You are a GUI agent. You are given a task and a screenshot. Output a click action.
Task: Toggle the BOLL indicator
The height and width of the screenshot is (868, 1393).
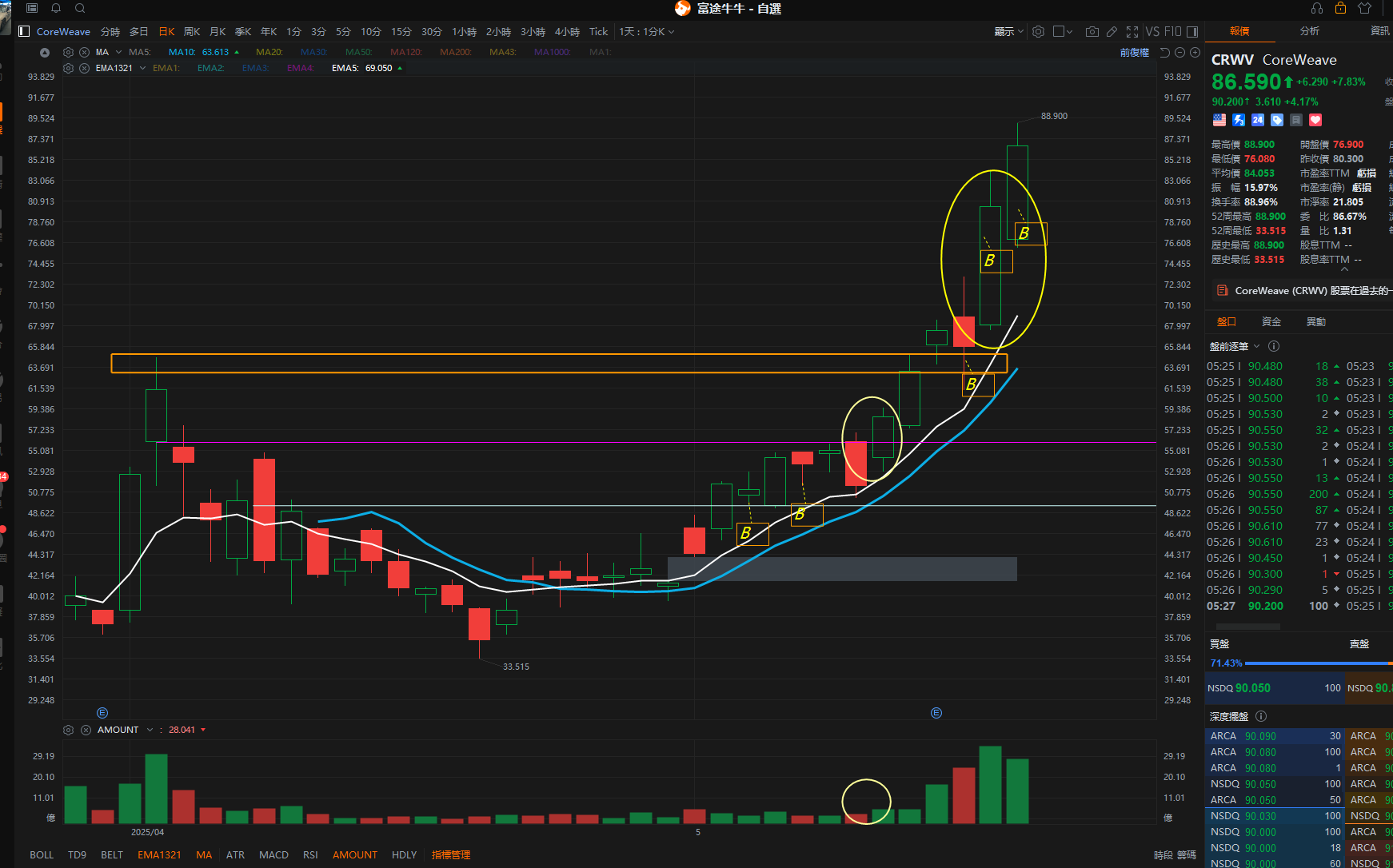[x=42, y=855]
